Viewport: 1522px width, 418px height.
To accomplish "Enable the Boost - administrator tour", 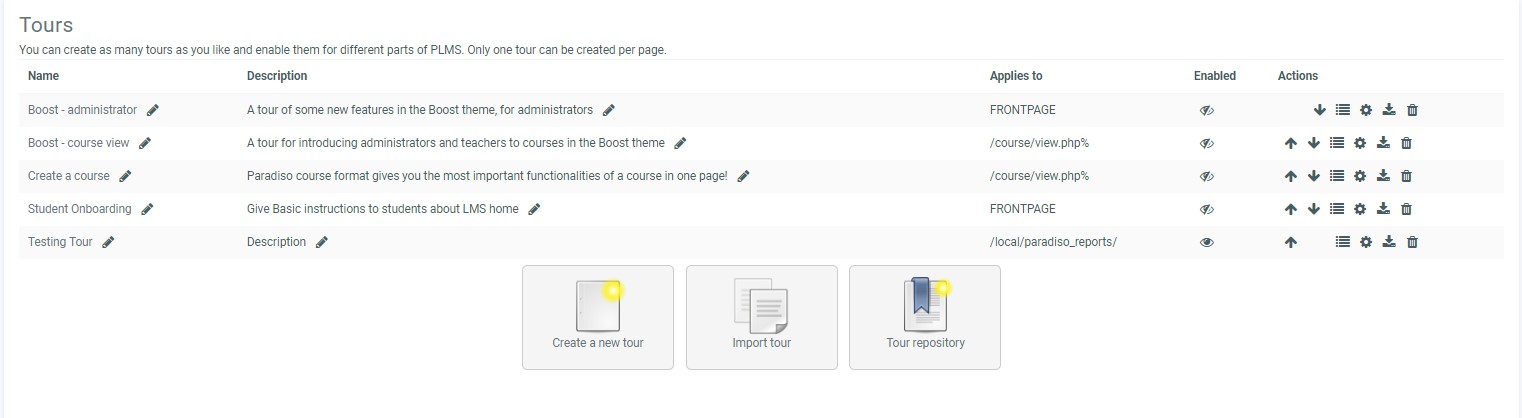I will pyautogui.click(x=1206, y=110).
